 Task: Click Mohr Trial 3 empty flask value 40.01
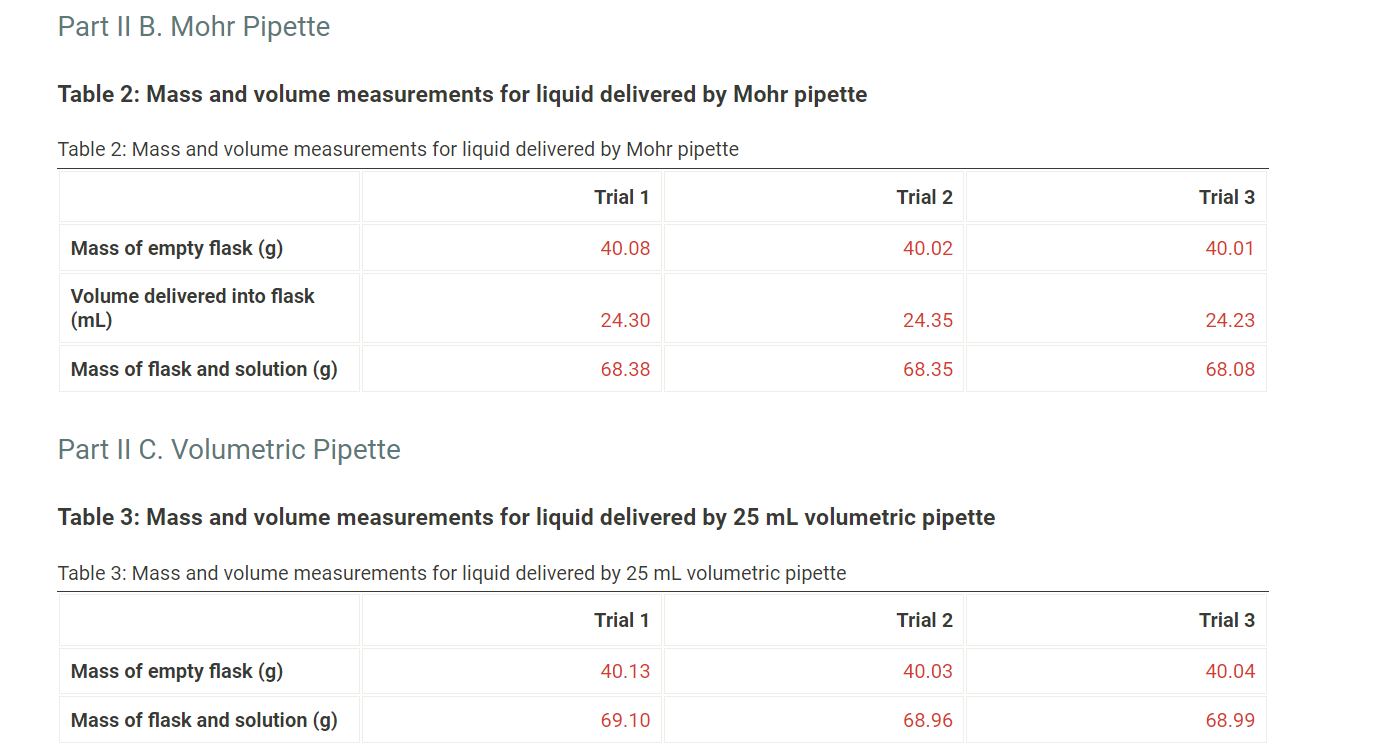click(1230, 248)
